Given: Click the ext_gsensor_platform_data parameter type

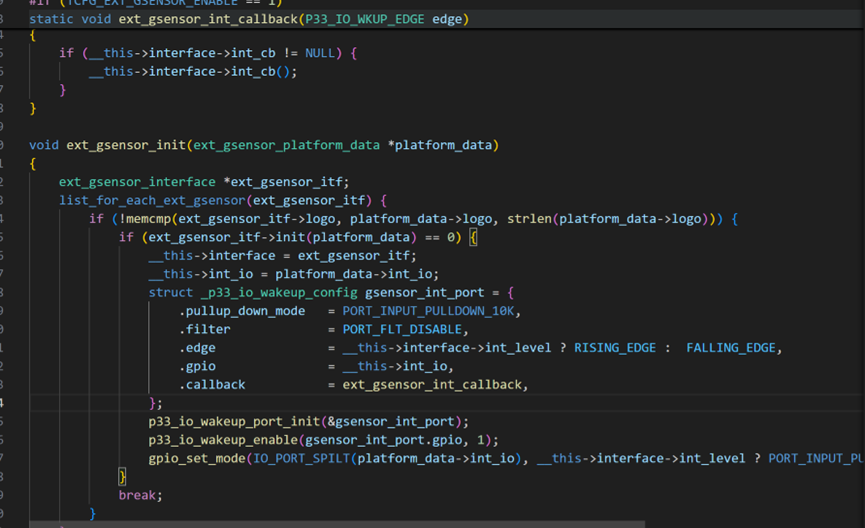Looking at the screenshot, I should pos(286,145).
